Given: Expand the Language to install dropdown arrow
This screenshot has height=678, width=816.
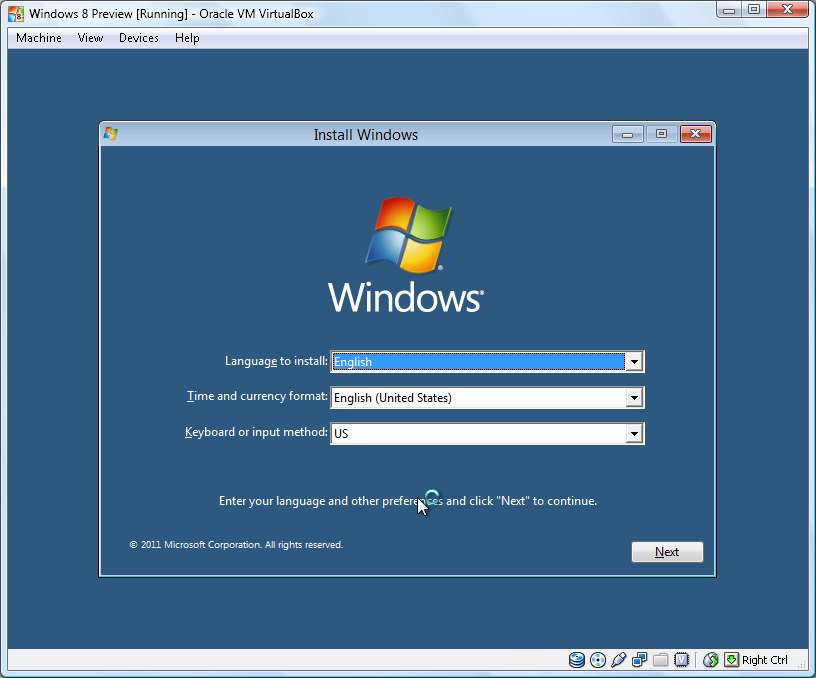Looking at the screenshot, I should coord(634,362).
